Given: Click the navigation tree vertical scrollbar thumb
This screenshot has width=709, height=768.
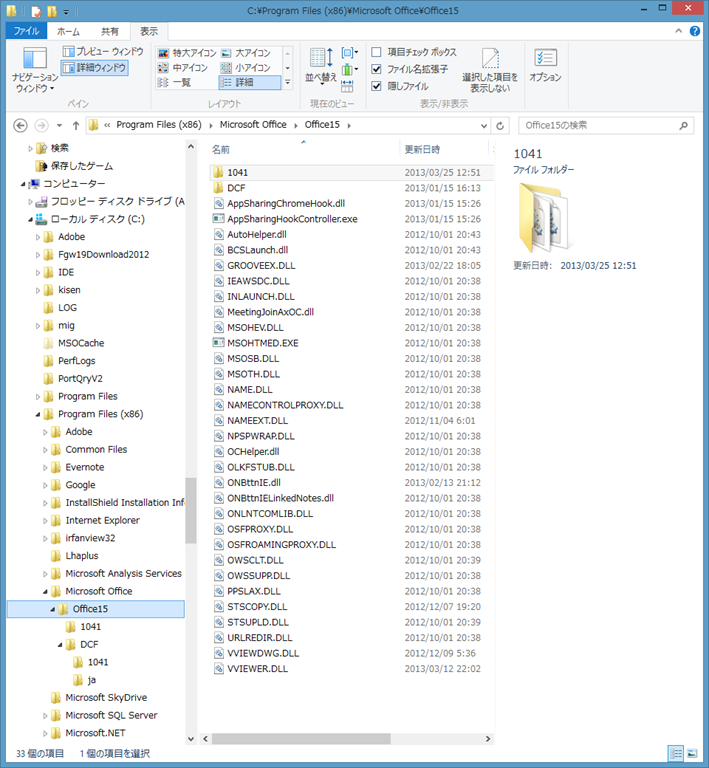Looking at the screenshot, I should coord(190,510).
